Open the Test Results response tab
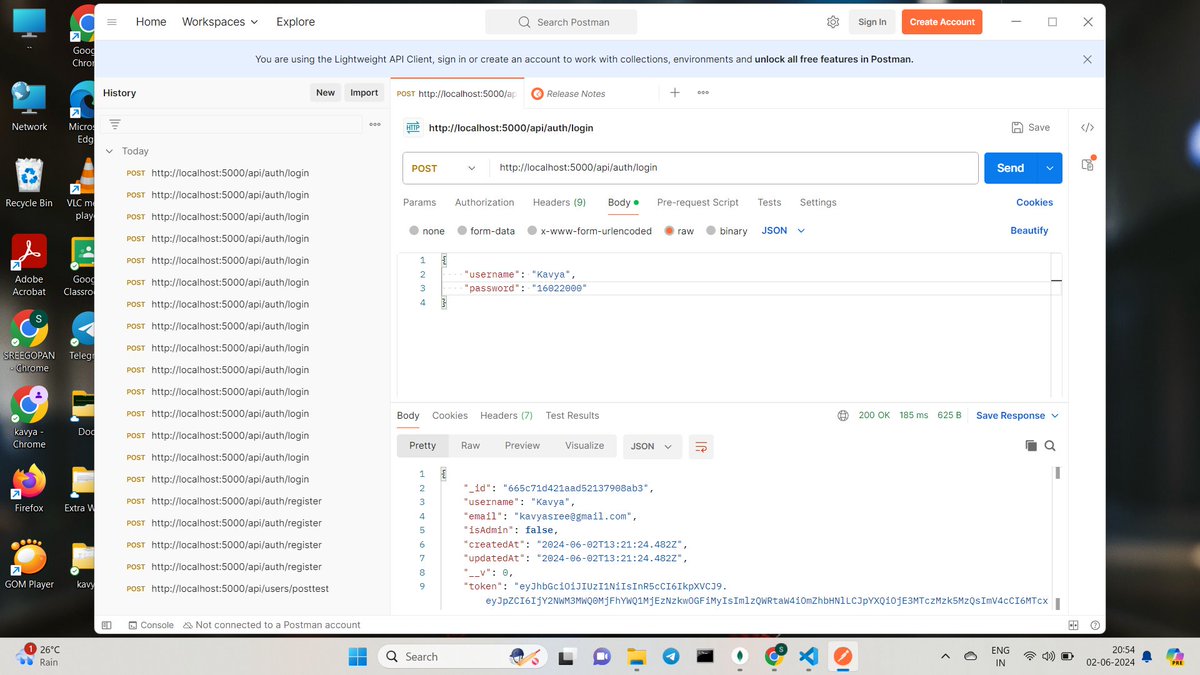1200x675 pixels. (x=572, y=415)
